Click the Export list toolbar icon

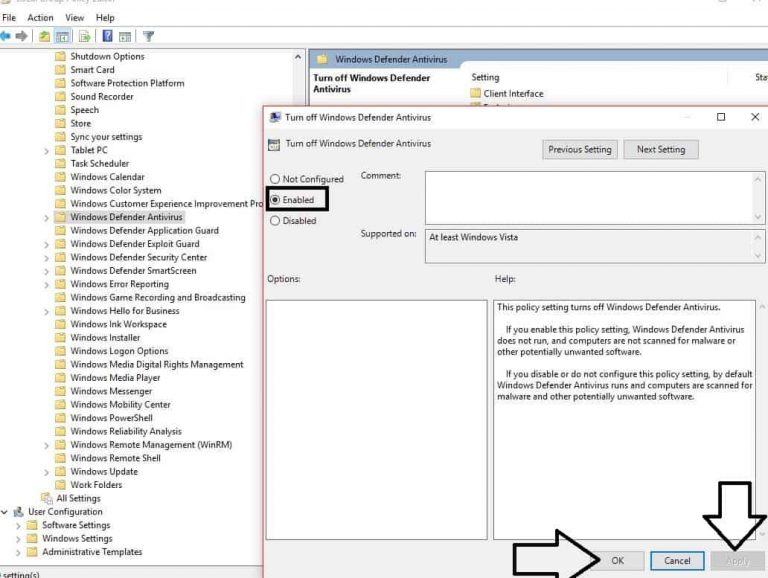(85, 37)
